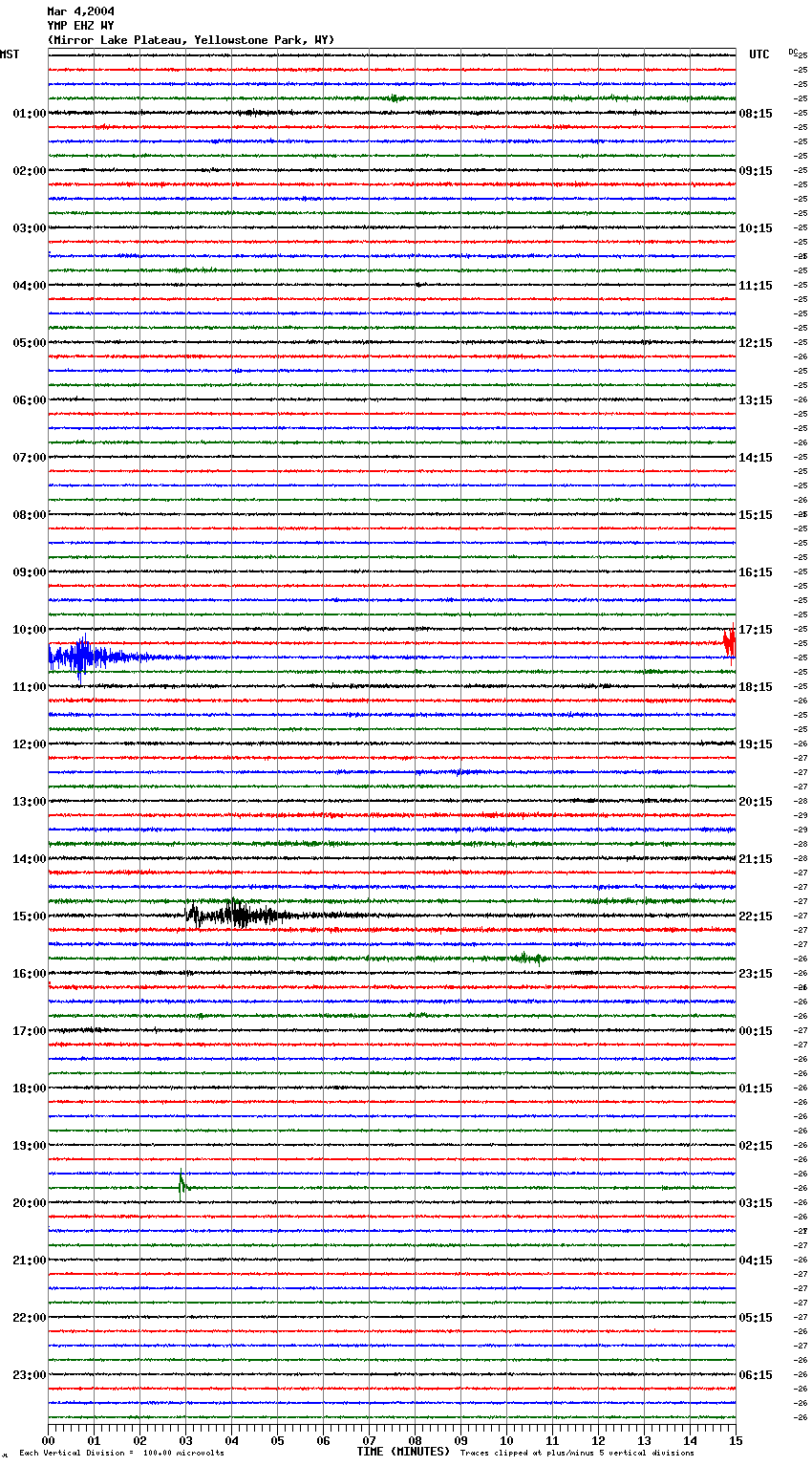Select the "16:00" MST hour label
Image resolution: width=812 pixels, height=1466 pixels.
30,974
